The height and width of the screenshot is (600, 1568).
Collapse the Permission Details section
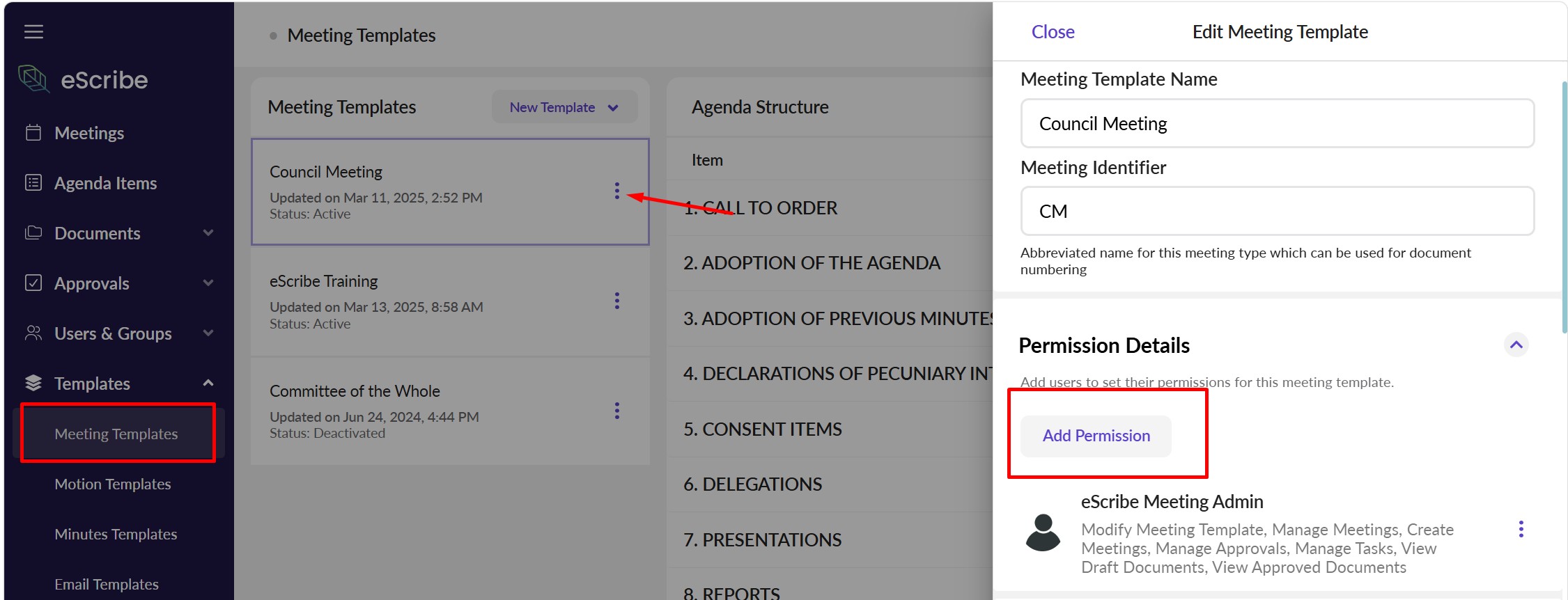pyautogui.click(x=1516, y=345)
